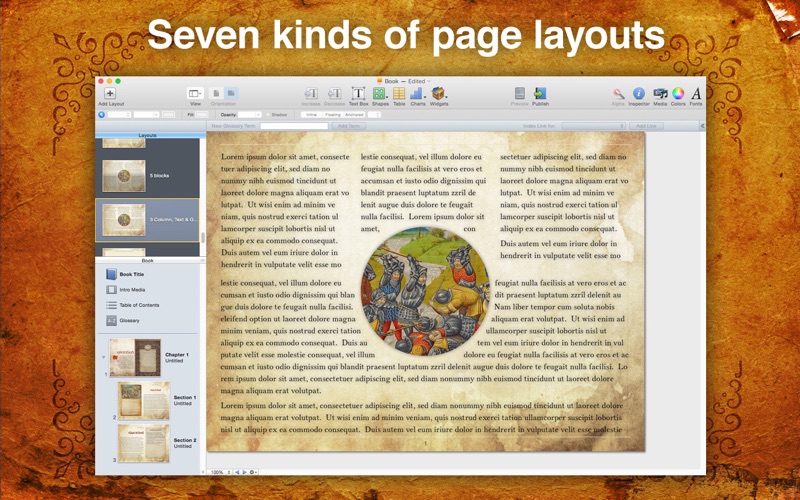Go to previous page arrow
The width and height of the screenshot is (800, 500).
(237, 472)
